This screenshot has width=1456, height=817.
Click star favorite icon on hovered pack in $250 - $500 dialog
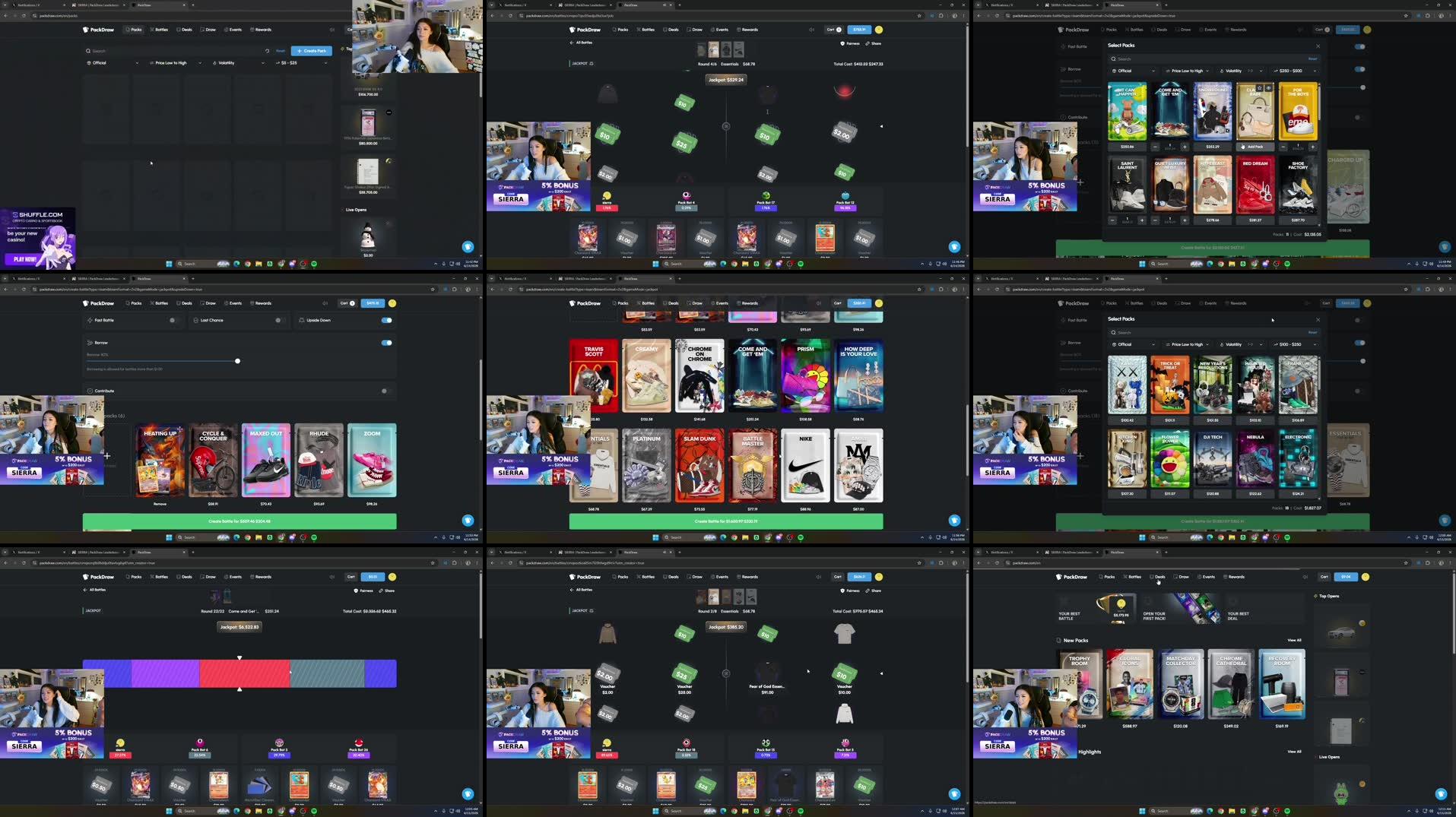click(x=1260, y=87)
